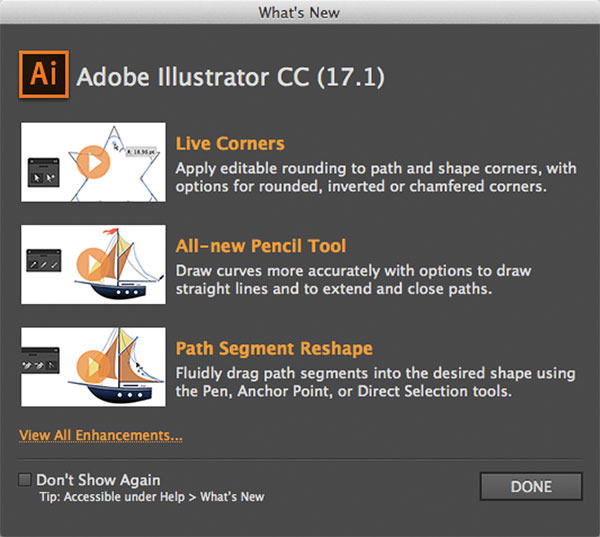This screenshot has height=537, width=600.
Task: Click the Adobe Illustrator Ai logo
Action: (x=43, y=73)
